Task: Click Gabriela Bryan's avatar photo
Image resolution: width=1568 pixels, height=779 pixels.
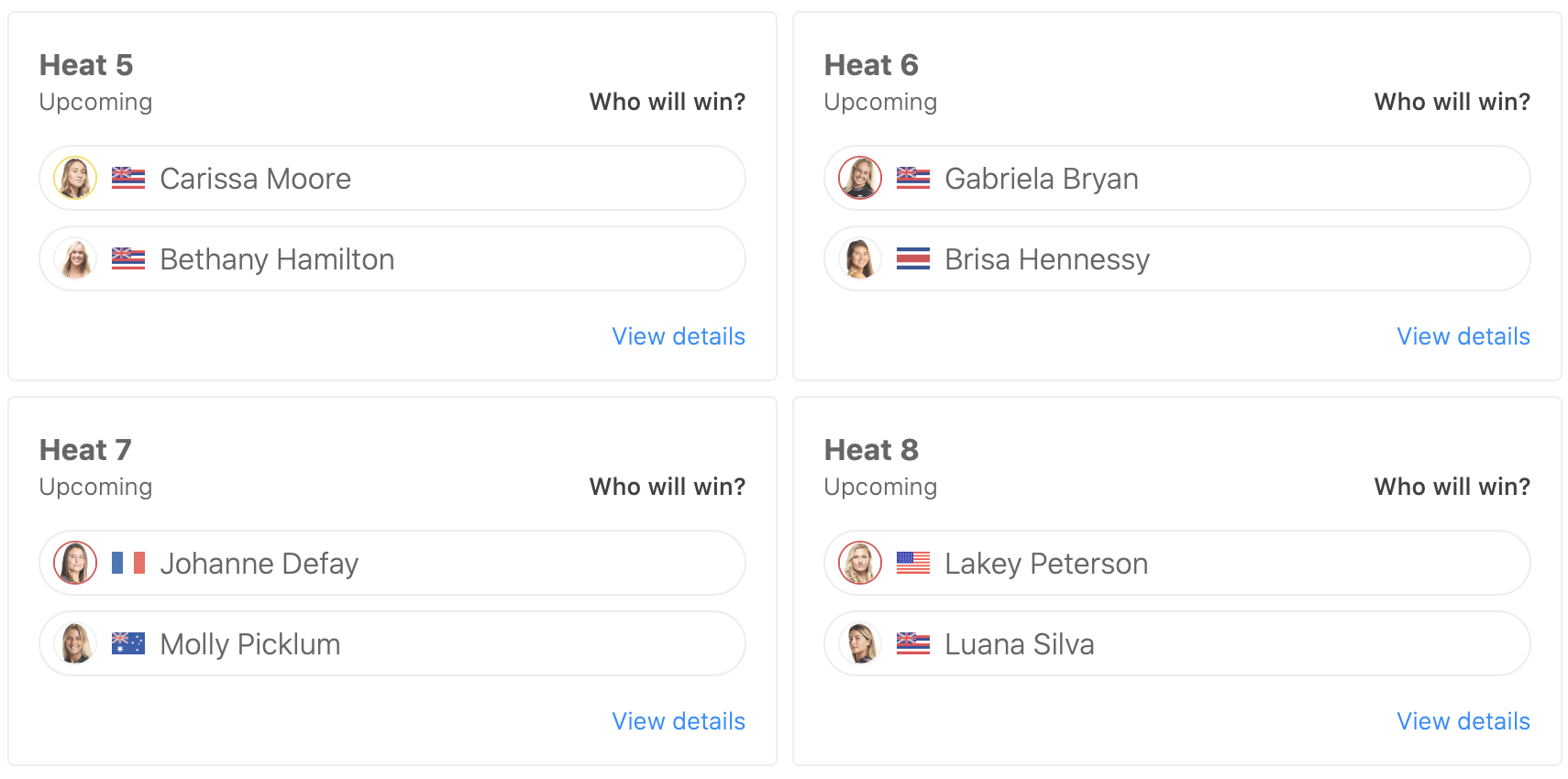Action: [860, 178]
